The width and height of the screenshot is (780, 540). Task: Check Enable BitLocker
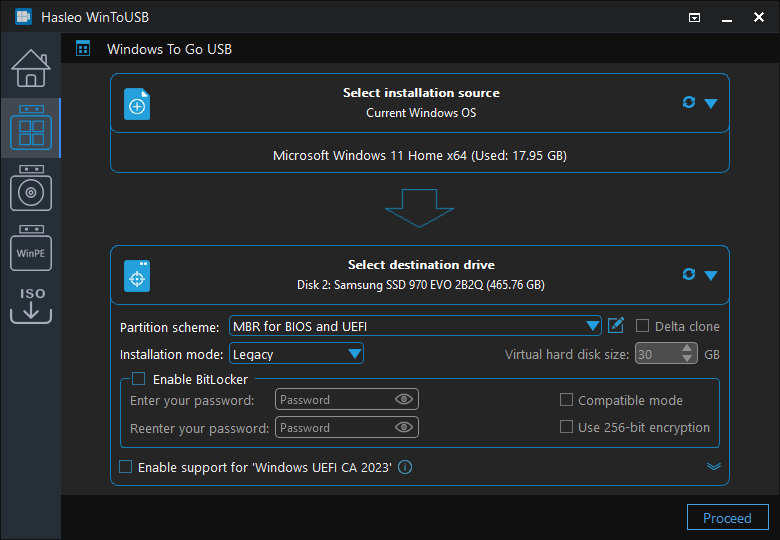point(138,379)
